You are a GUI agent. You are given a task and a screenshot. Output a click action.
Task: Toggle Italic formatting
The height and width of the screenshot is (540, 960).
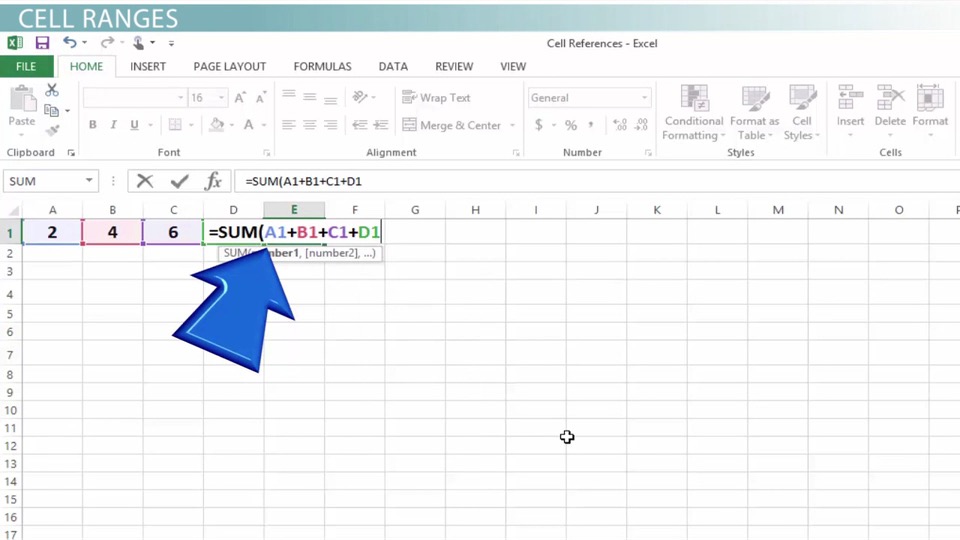pos(113,125)
